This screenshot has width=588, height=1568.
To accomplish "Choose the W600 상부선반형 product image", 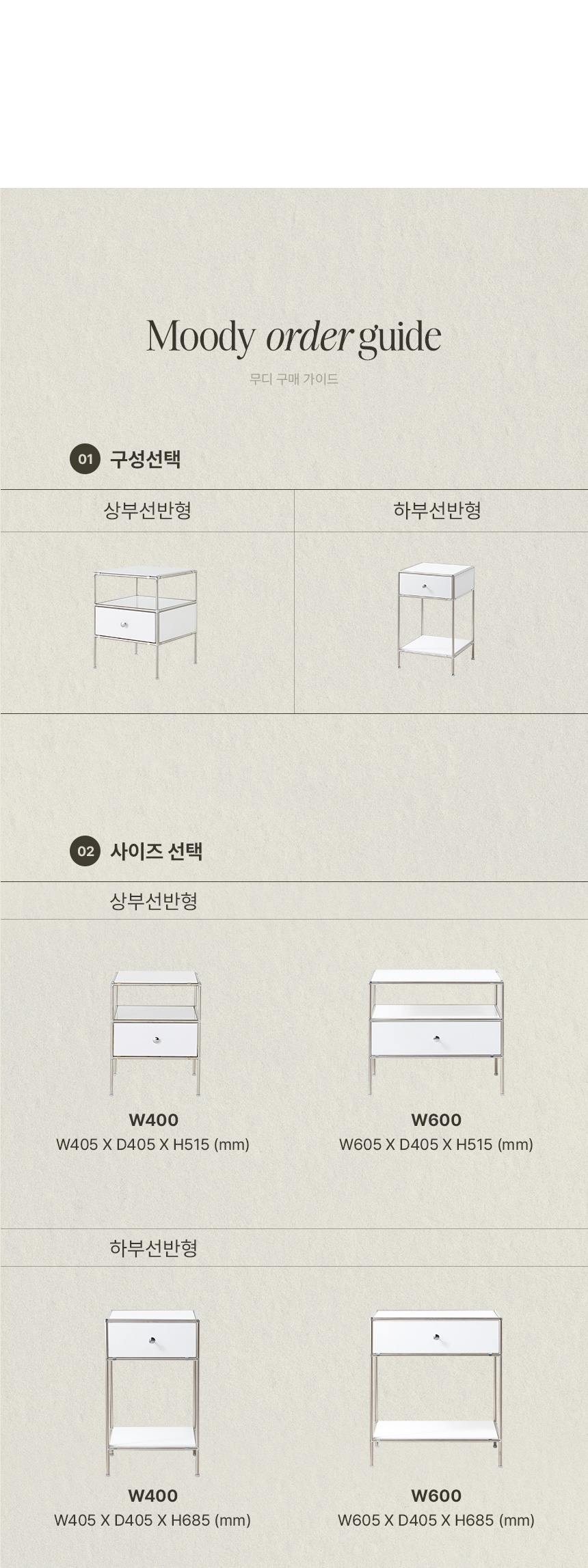I will 436,1032.
